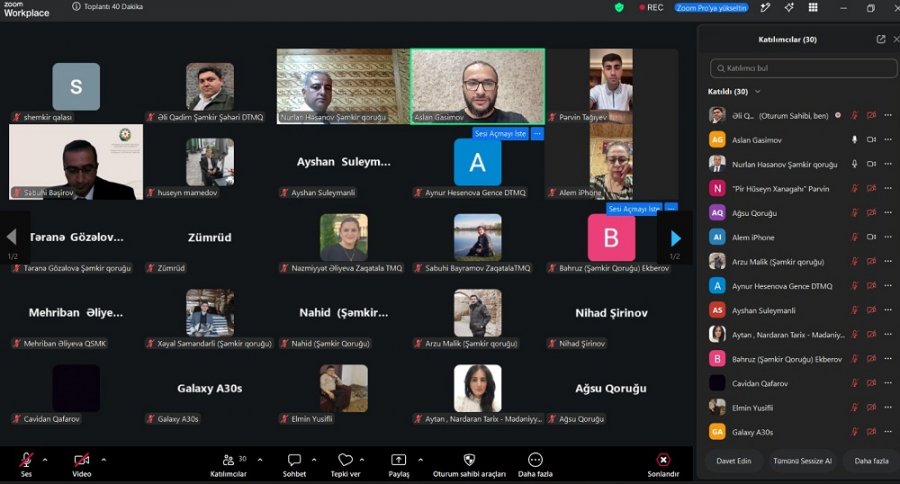The height and width of the screenshot is (484, 900).
Task: Select Aytan, Nardaran Tarix participant tile
Action: point(478,389)
